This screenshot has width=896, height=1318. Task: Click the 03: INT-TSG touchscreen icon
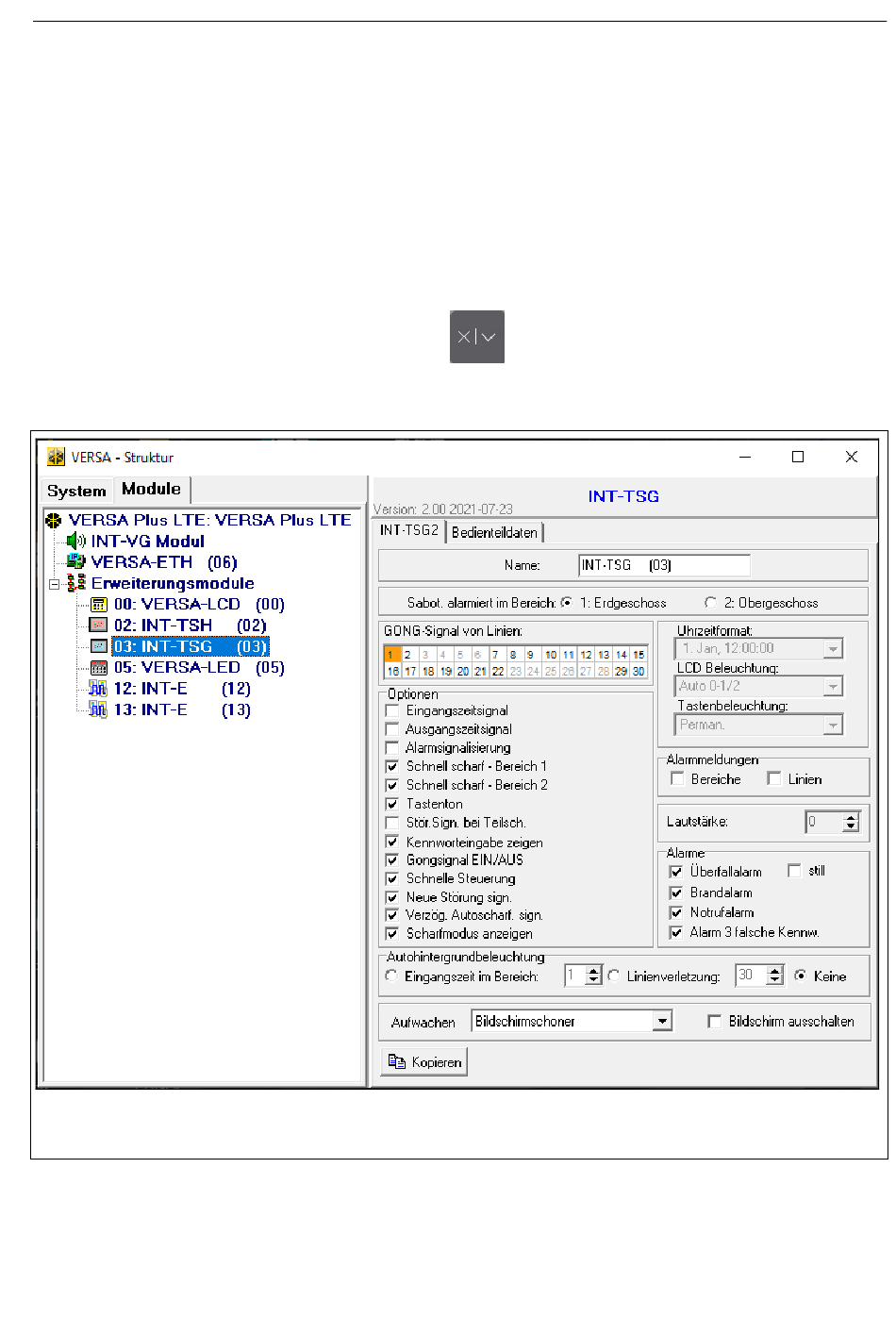[99, 646]
